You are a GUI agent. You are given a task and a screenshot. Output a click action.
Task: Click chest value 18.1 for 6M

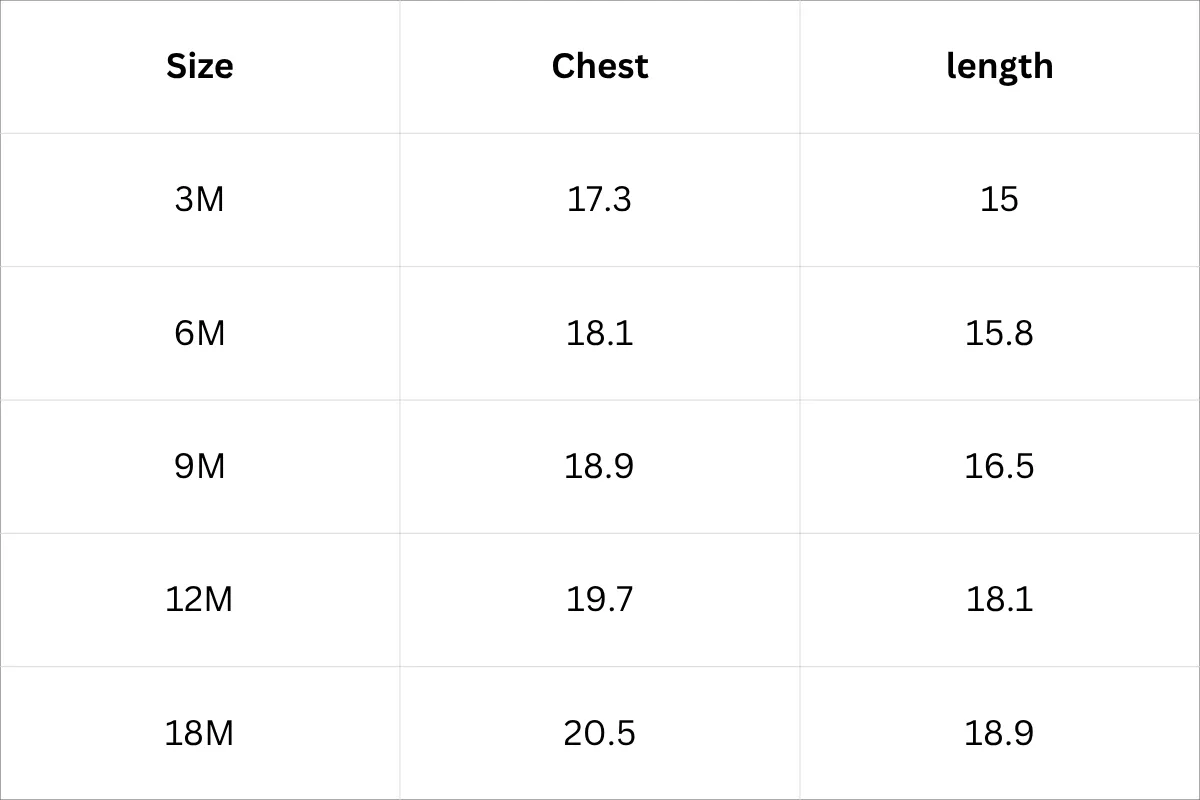pyautogui.click(x=599, y=332)
